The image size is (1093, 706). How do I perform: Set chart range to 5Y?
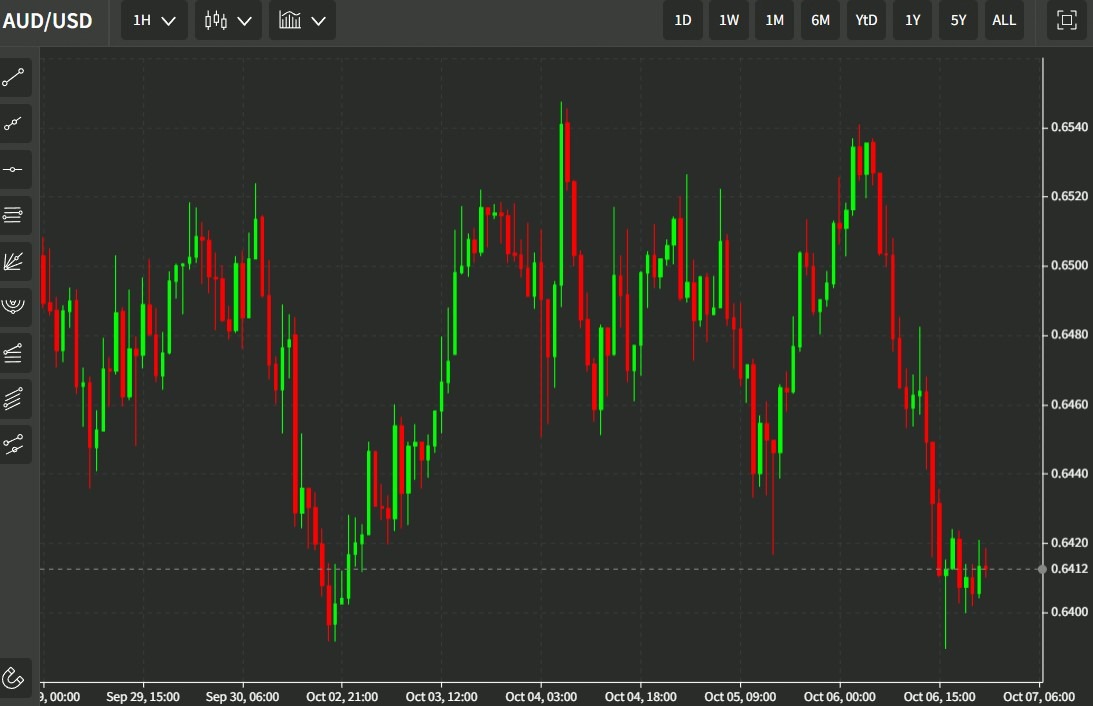[x=958, y=20]
